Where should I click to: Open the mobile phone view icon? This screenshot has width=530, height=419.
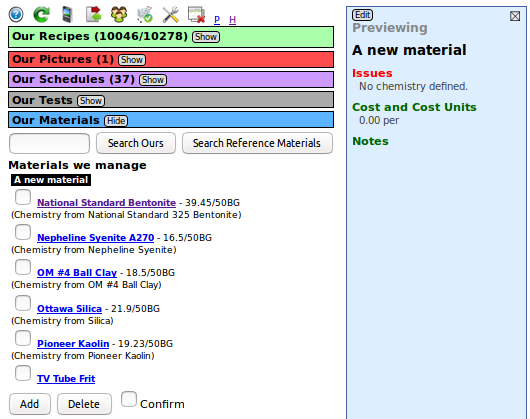67,15
